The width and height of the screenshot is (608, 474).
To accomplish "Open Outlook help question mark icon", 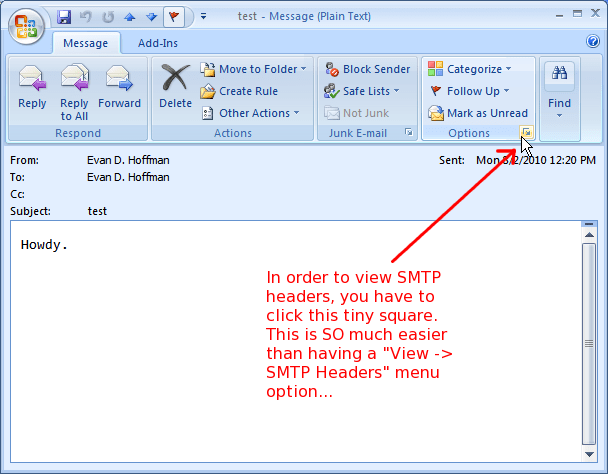I will pyautogui.click(x=592, y=42).
